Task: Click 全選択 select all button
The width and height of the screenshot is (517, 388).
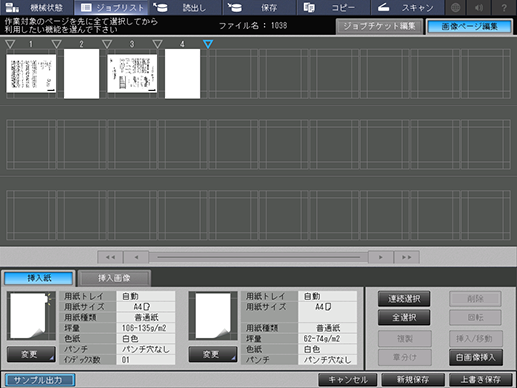Action: pyautogui.click(x=404, y=317)
